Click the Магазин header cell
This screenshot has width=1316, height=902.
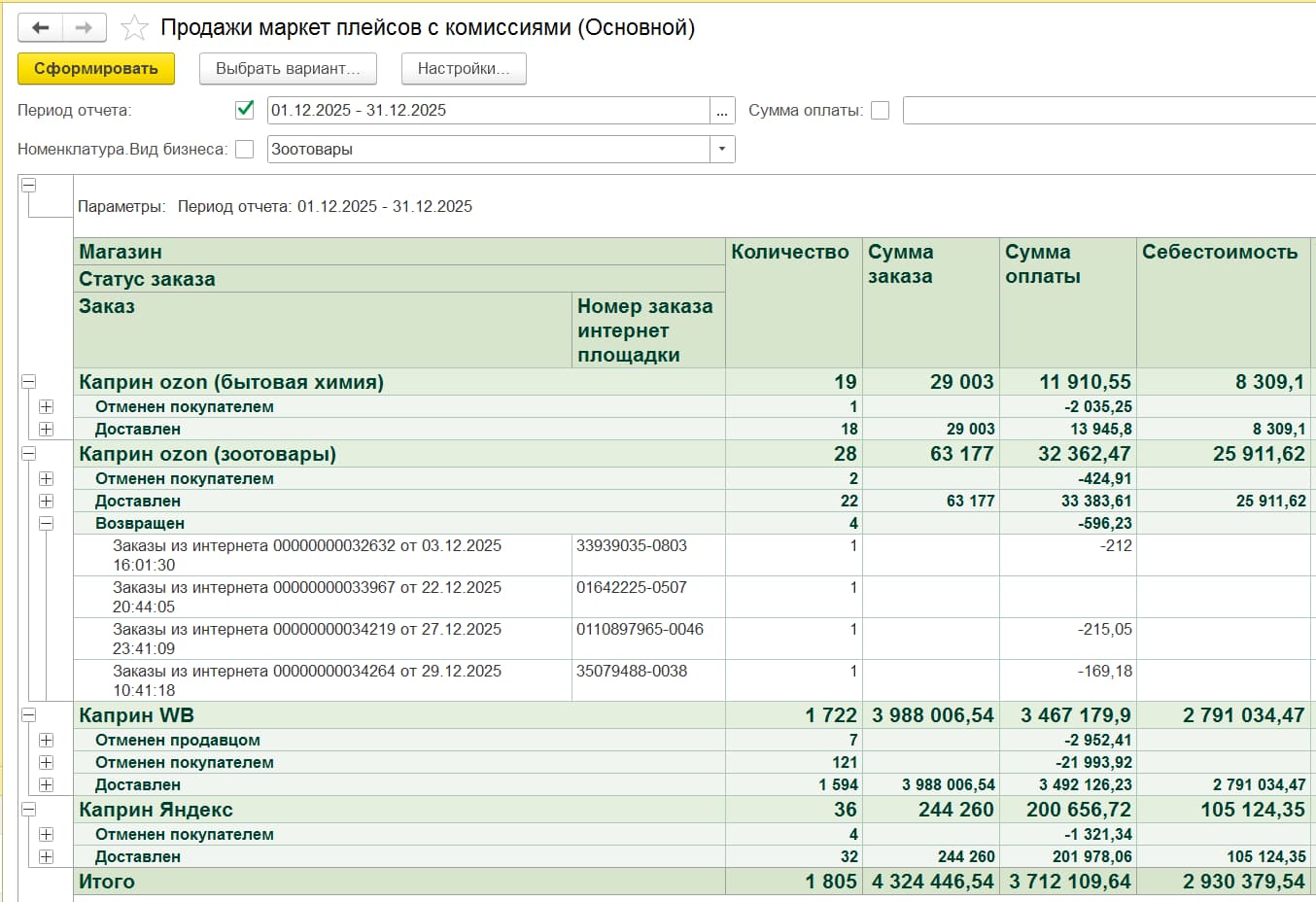pos(399,252)
